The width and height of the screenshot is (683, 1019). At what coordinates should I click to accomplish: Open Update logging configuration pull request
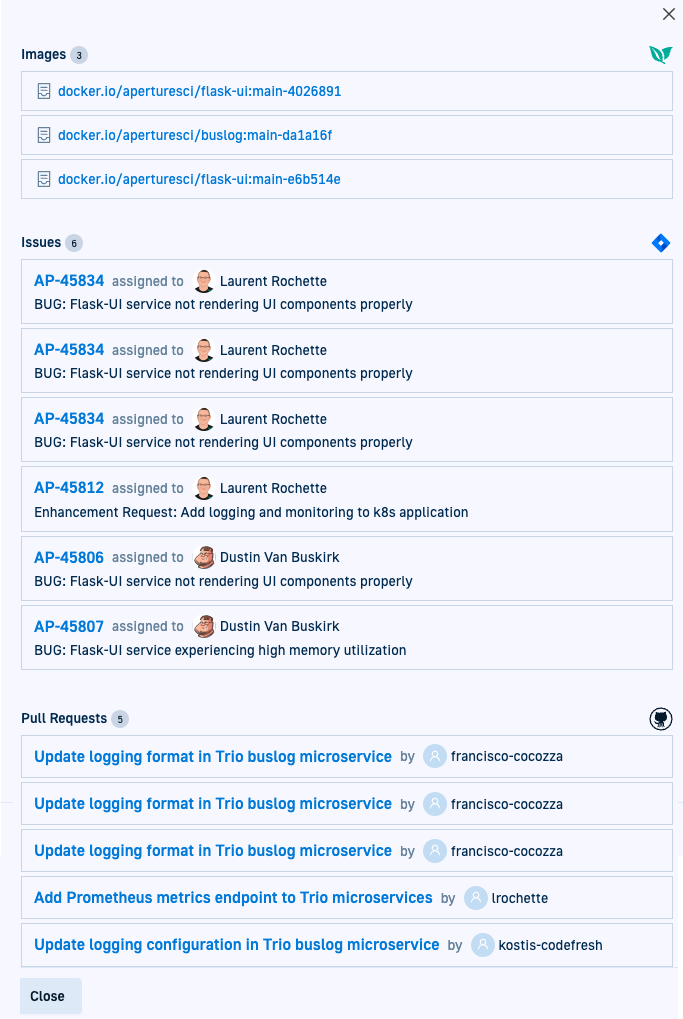(236, 945)
